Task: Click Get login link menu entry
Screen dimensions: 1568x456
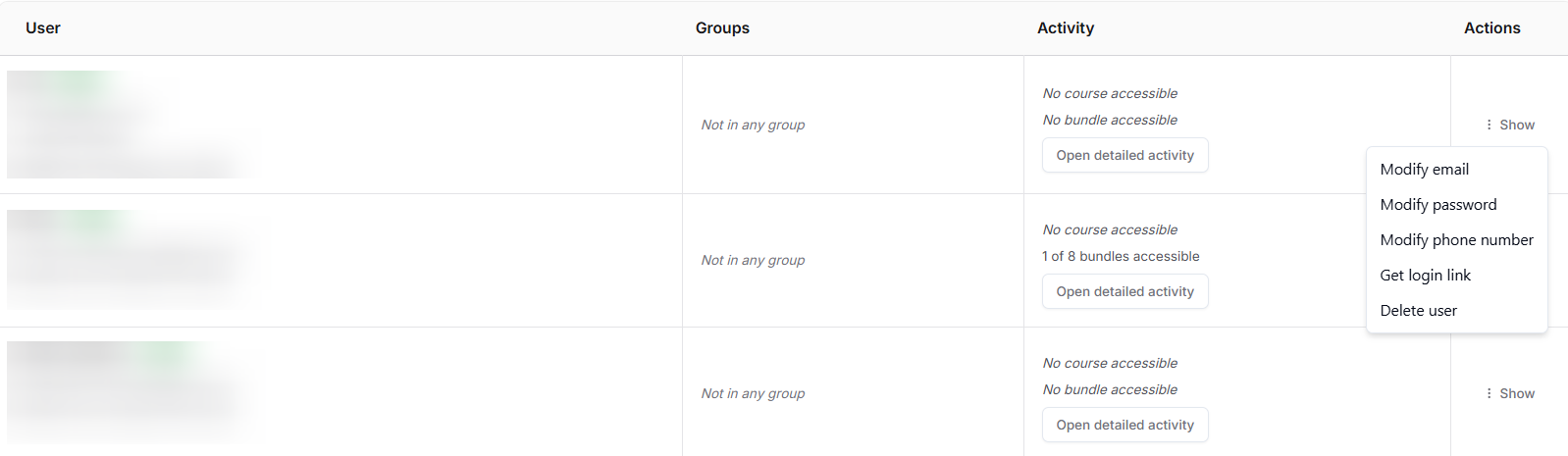Action: [x=1425, y=276]
